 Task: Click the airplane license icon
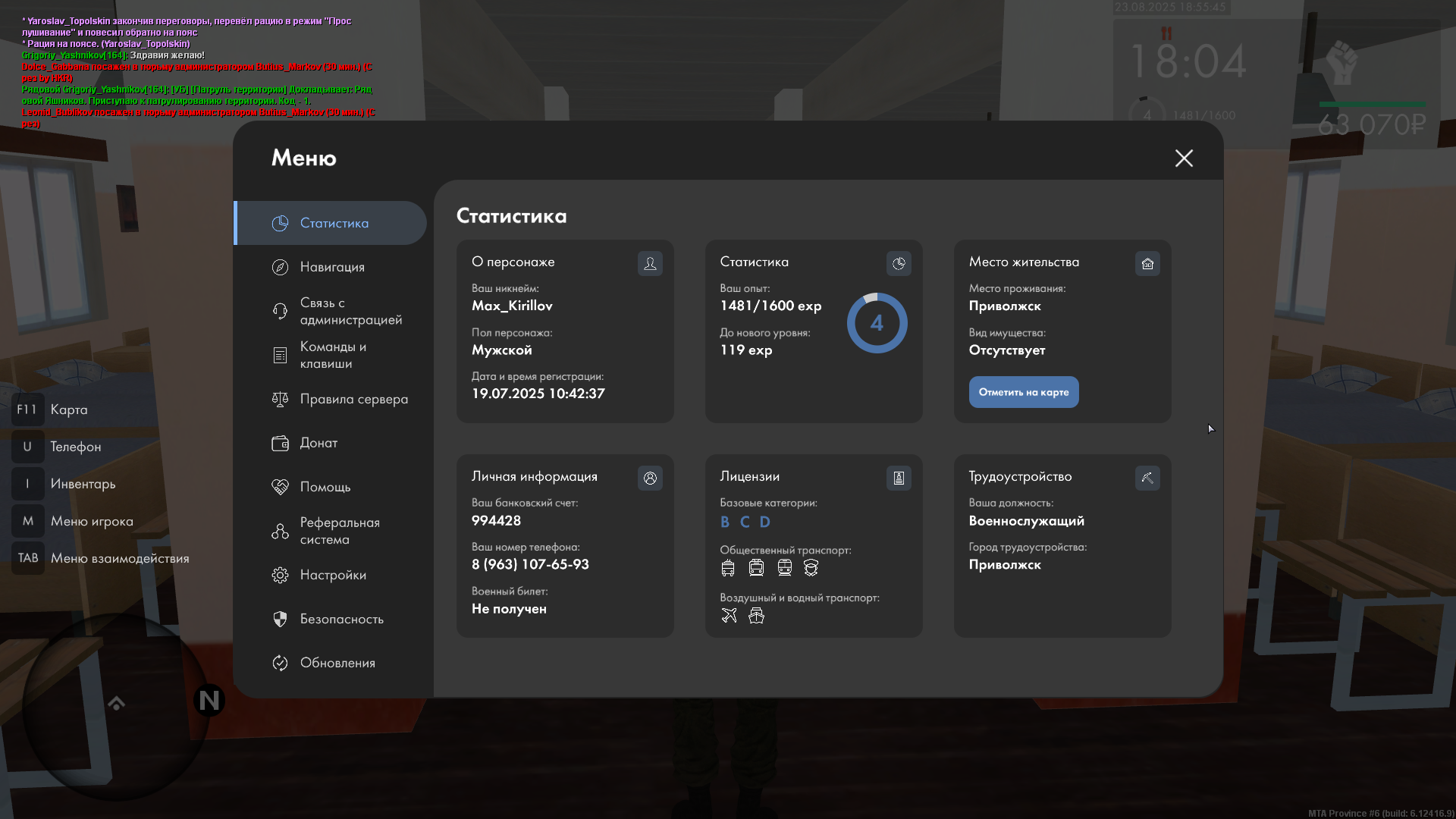click(729, 615)
